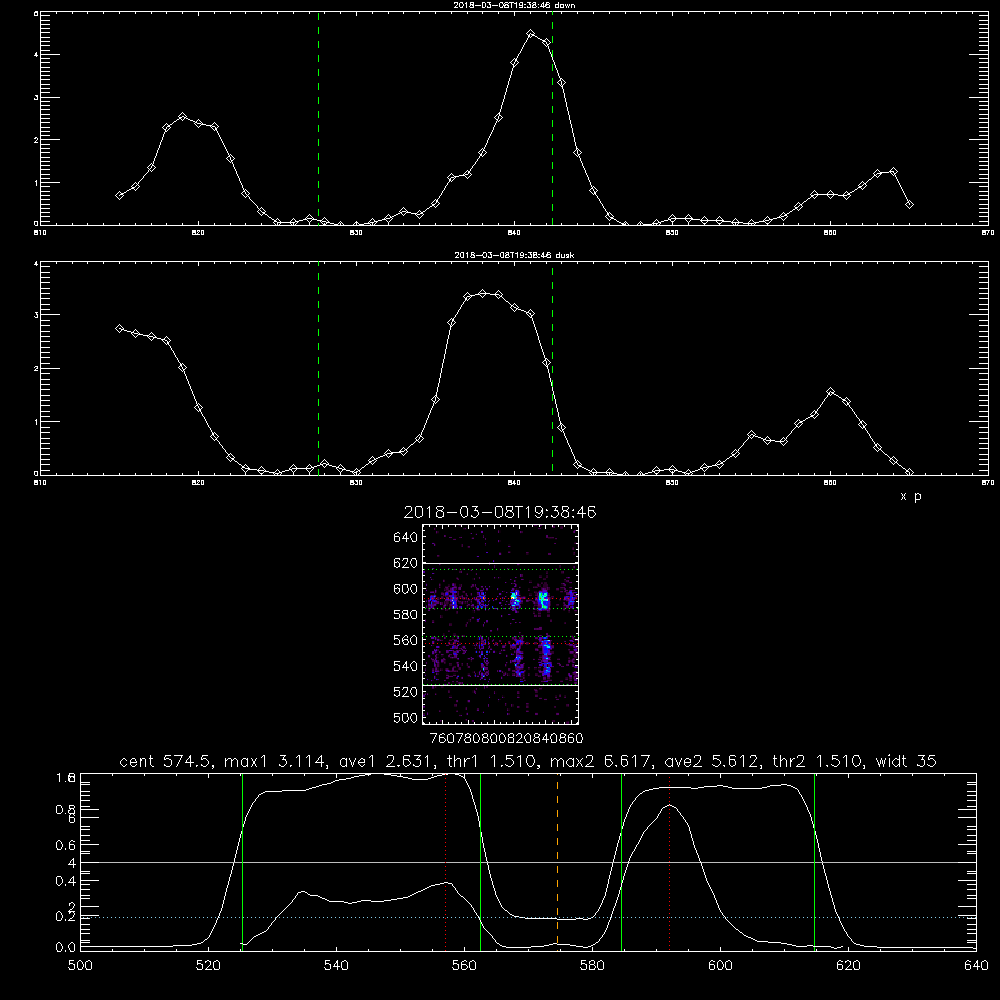Click the 'x p' axis label
This screenshot has width=1000, height=1000.
point(911,496)
